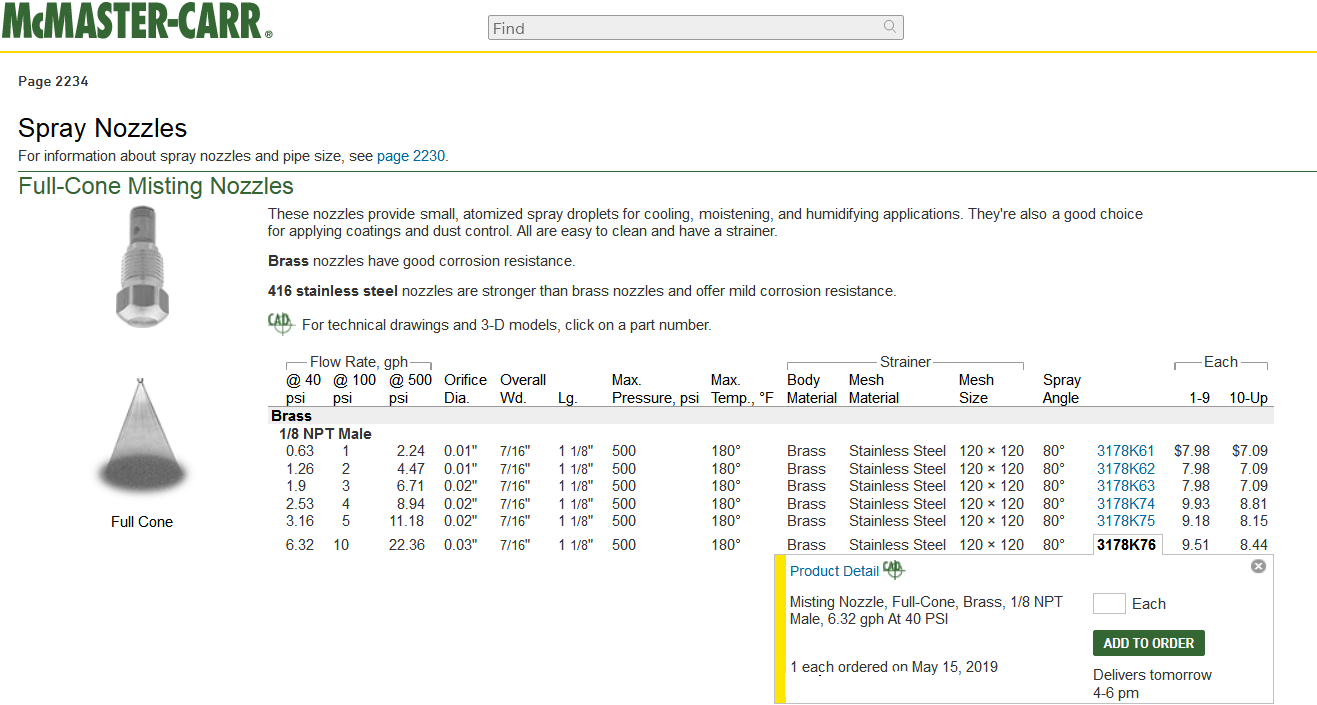Click the Orifice Dia. column header
1317x705 pixels.
[465, 389]
